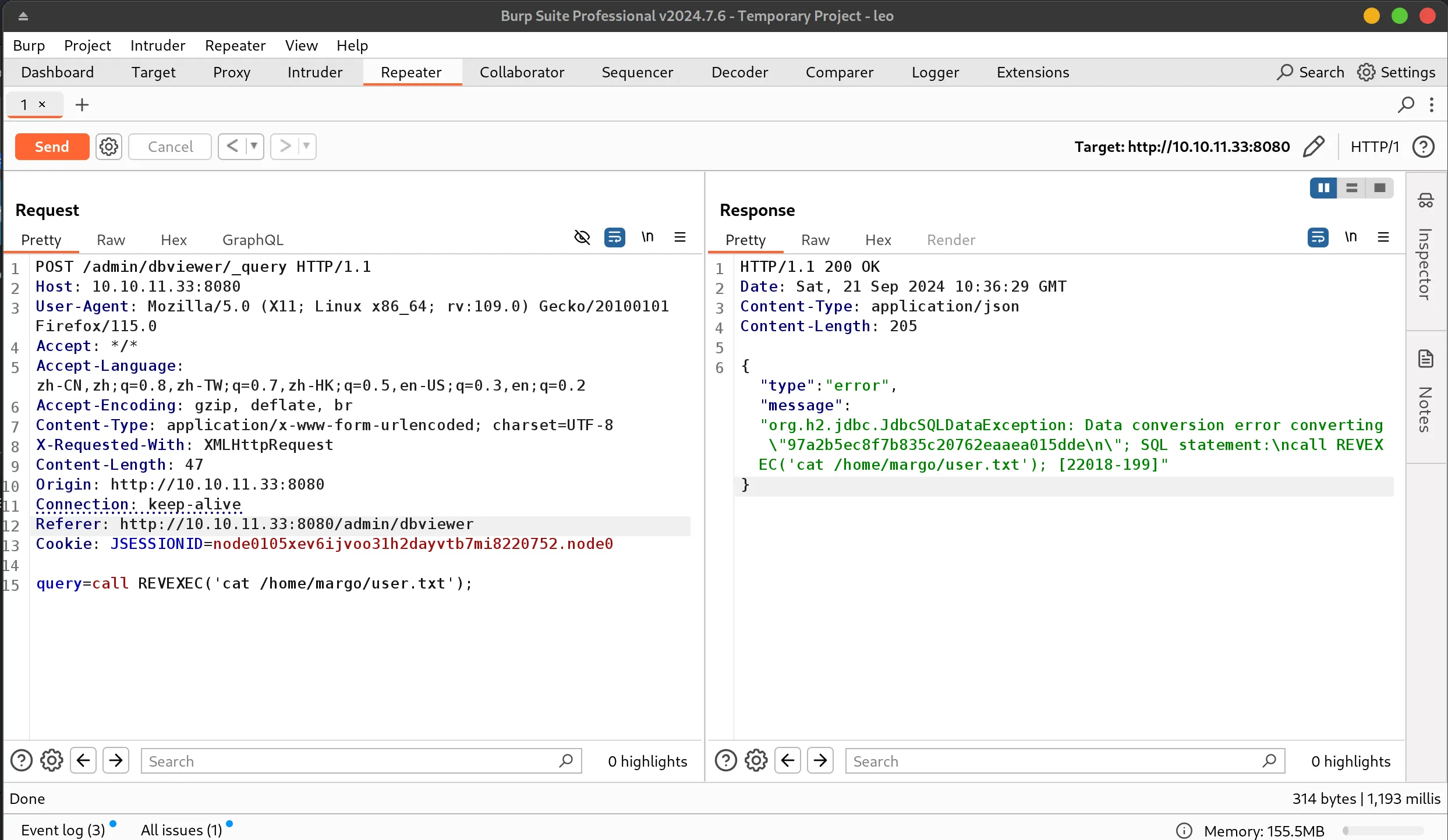Open the Repeater menu in menu bar
This screenshot has width=1448, height=840.
[235, 45]
